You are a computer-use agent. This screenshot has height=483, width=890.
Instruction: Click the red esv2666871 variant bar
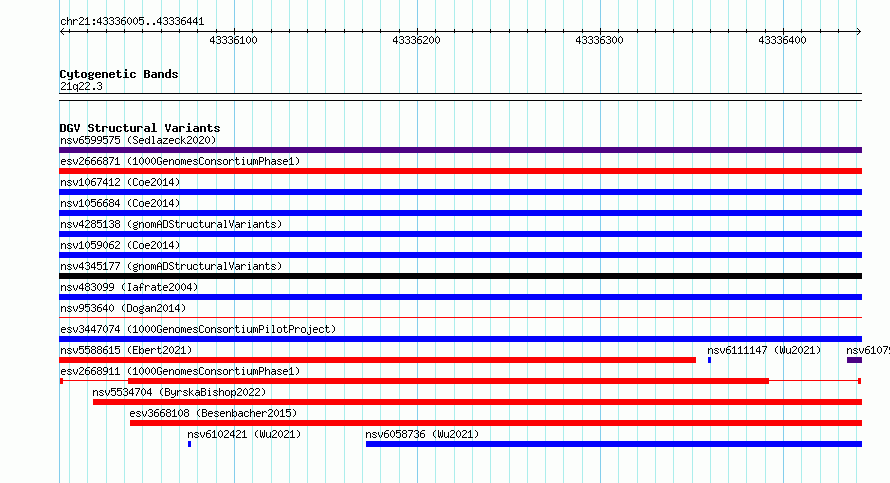coord(460,171)
